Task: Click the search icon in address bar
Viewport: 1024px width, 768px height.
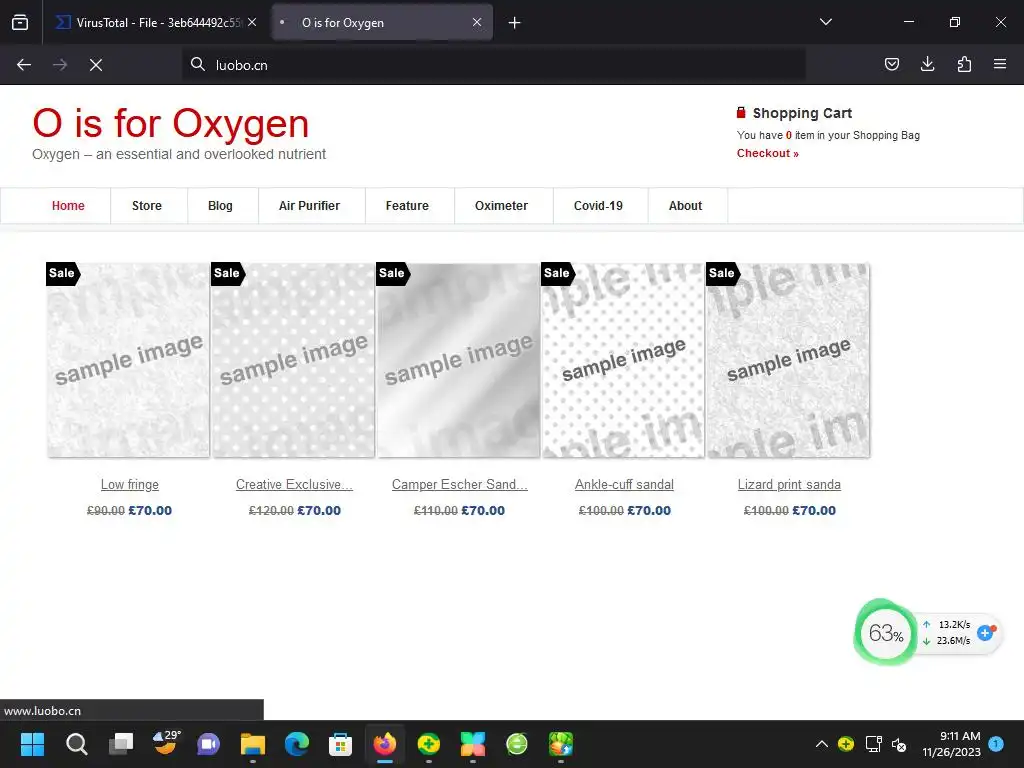Action: click(198, 65)
